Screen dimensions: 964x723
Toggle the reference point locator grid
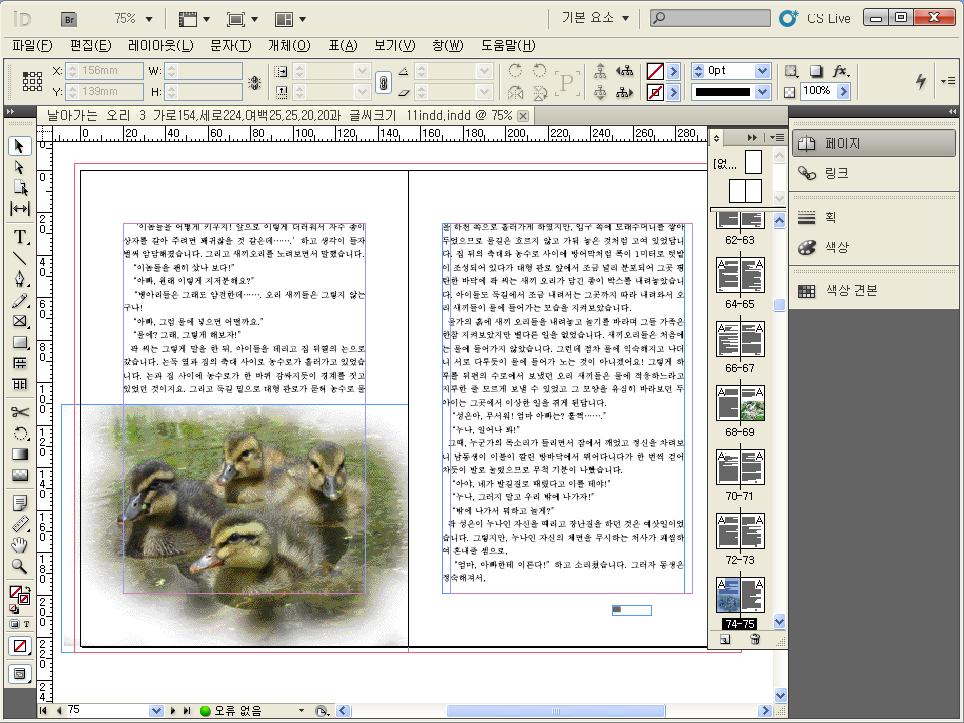pos(32,81)
